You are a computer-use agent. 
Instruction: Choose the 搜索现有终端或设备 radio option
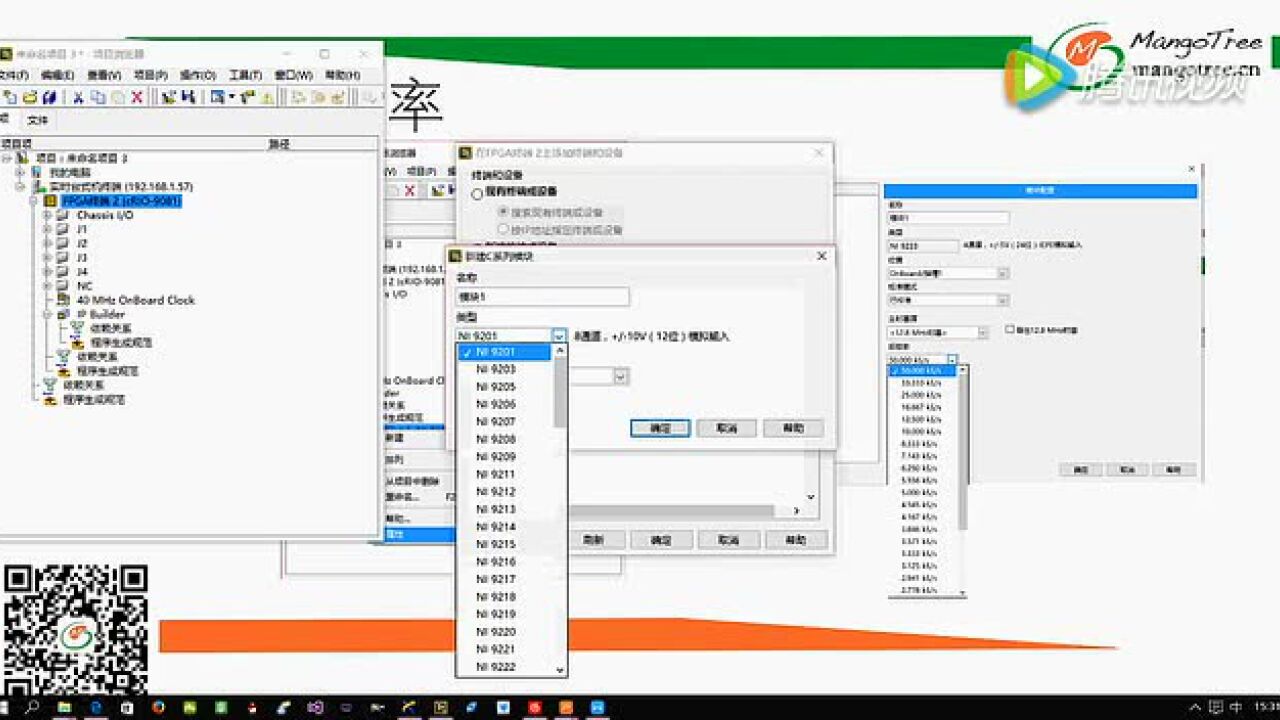(503, 212)
